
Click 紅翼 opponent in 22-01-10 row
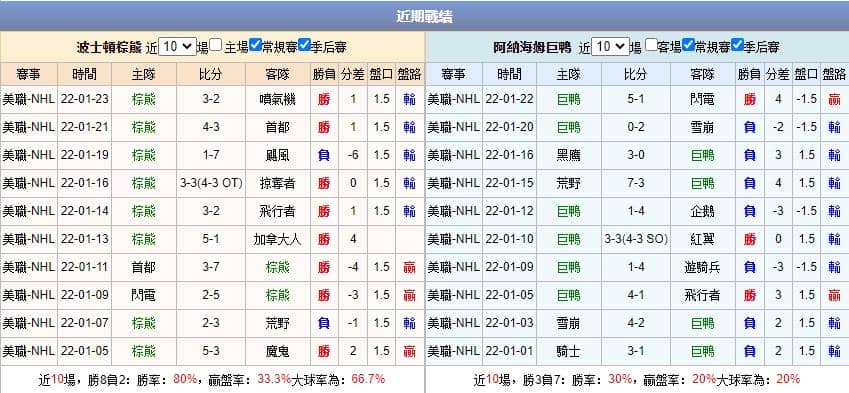click(x=702, y=239)
